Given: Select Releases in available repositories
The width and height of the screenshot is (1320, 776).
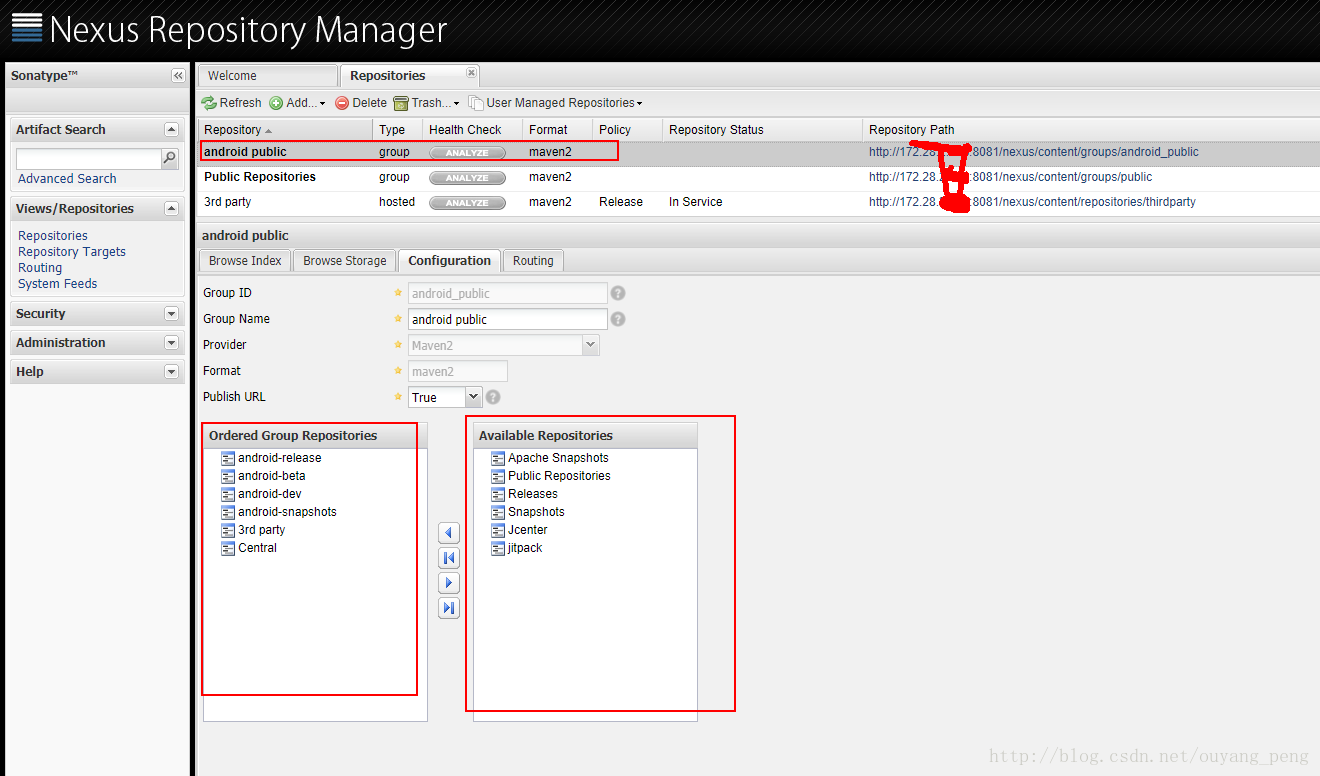Looking at the screenshot, I should pos(533,494).
